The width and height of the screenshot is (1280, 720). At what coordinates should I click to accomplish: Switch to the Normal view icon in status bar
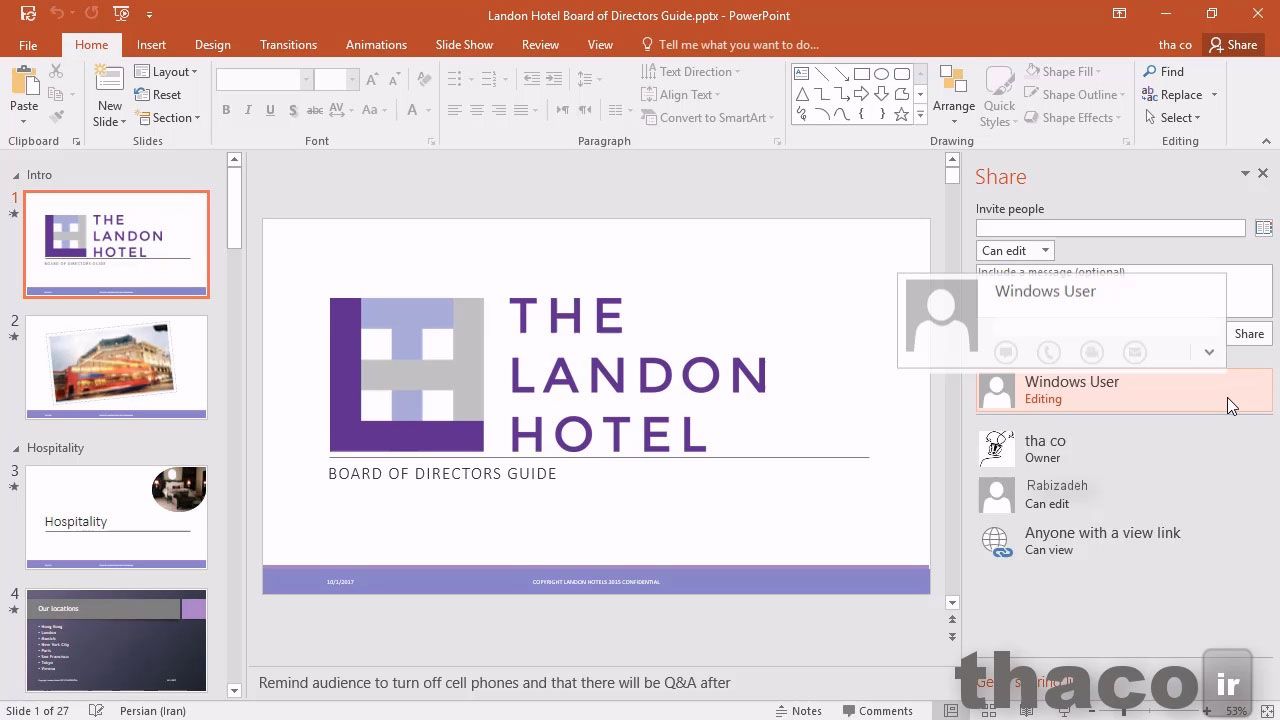pyautogui.click(x=951, y=711)
